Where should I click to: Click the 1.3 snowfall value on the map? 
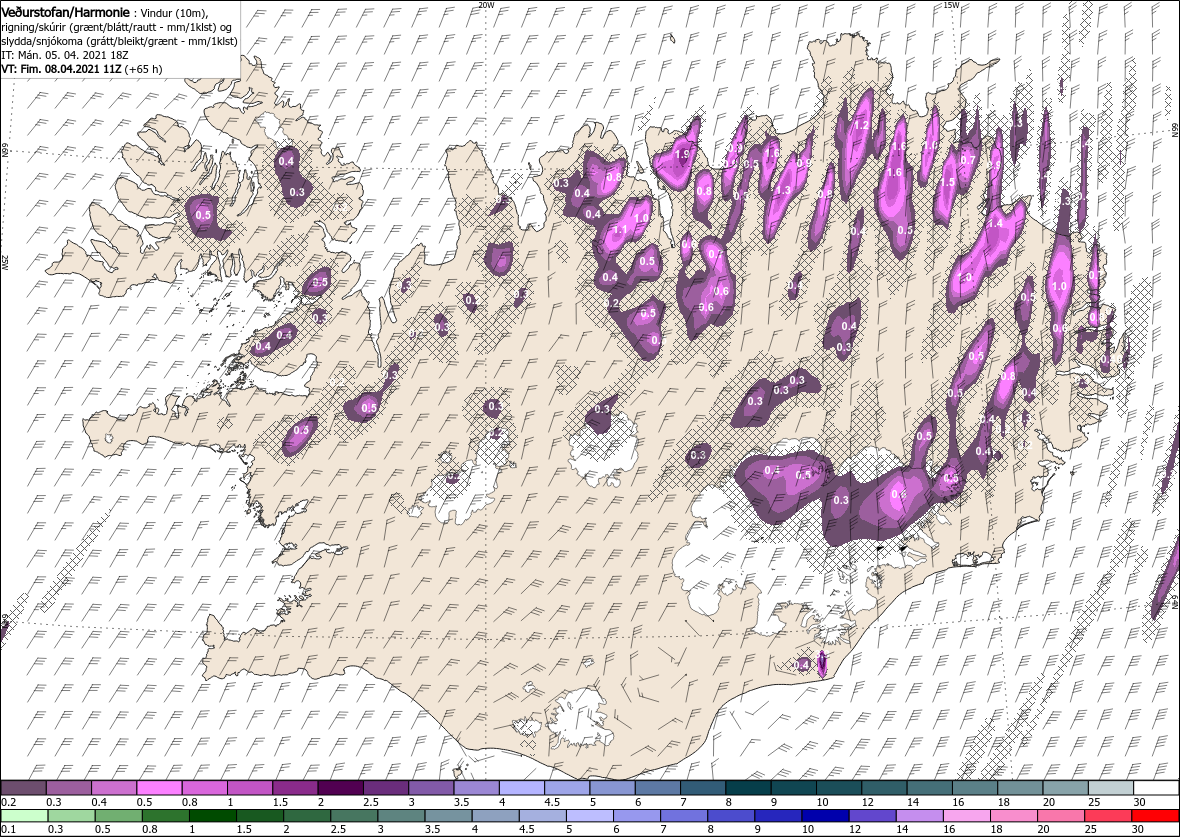click(x=783, y=190)
